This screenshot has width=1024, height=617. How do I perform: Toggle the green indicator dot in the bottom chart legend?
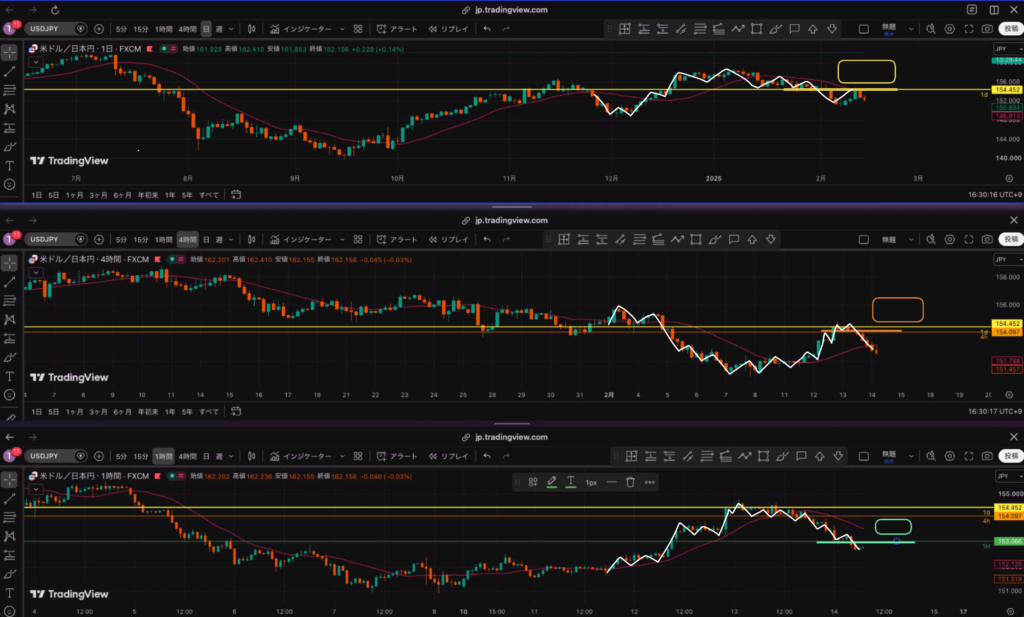(172, 476)
